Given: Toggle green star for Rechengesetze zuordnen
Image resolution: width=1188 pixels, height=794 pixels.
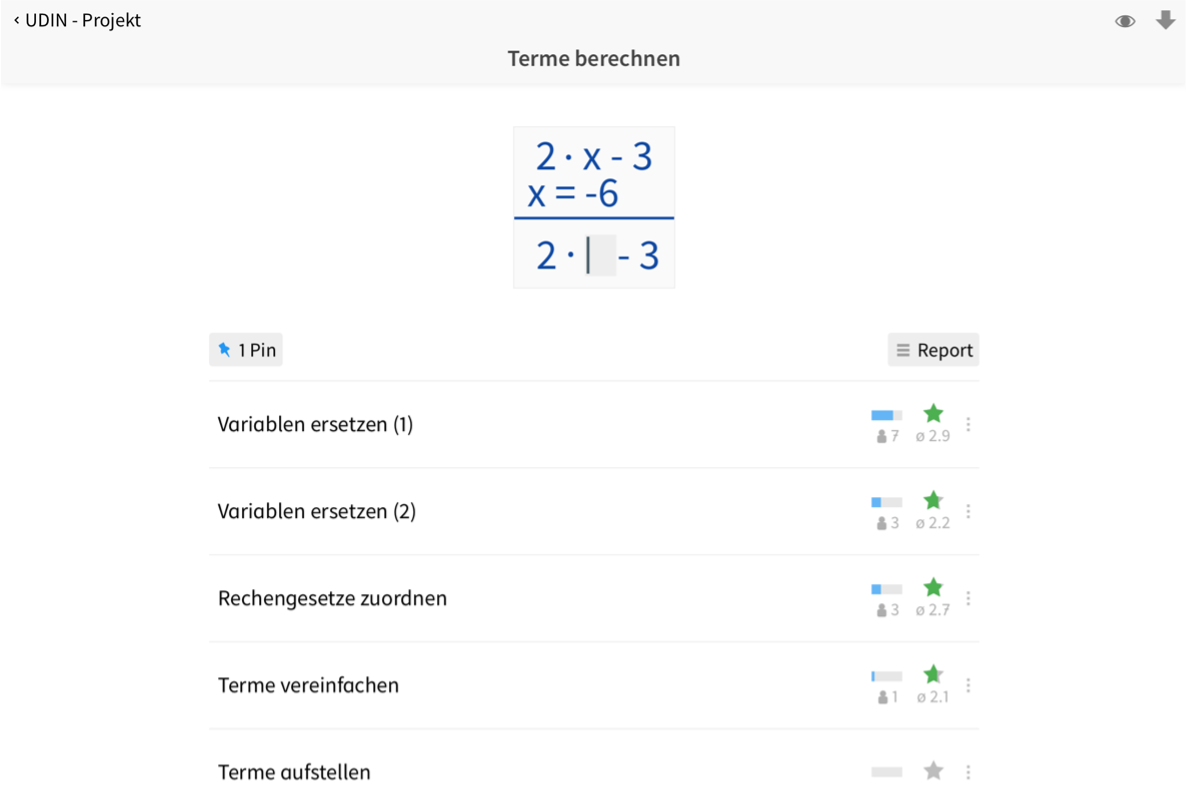Looking at the screenshot, I should point(933,587).
